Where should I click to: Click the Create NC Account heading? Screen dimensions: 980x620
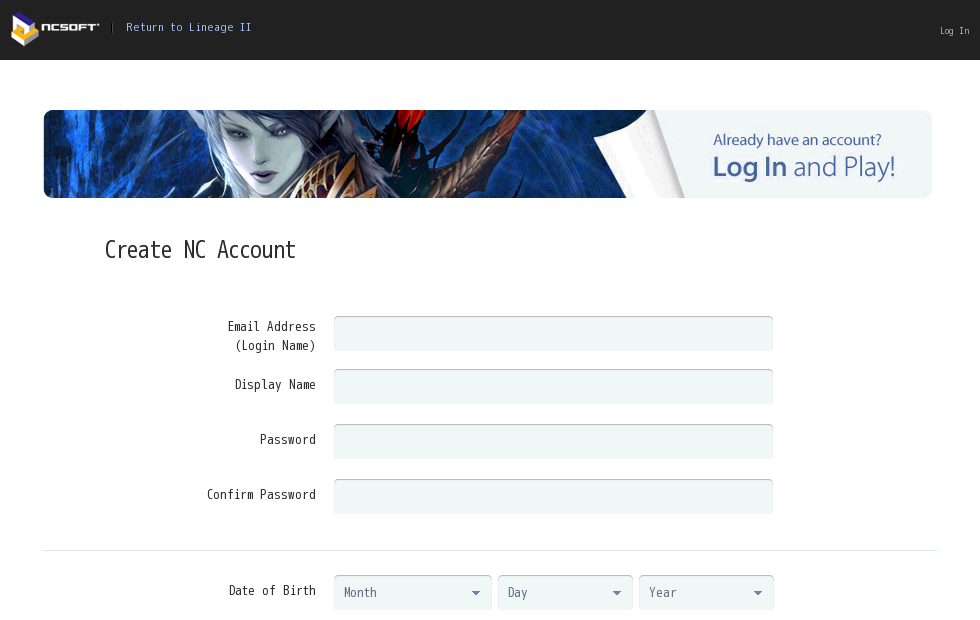(x=200, y=250)
